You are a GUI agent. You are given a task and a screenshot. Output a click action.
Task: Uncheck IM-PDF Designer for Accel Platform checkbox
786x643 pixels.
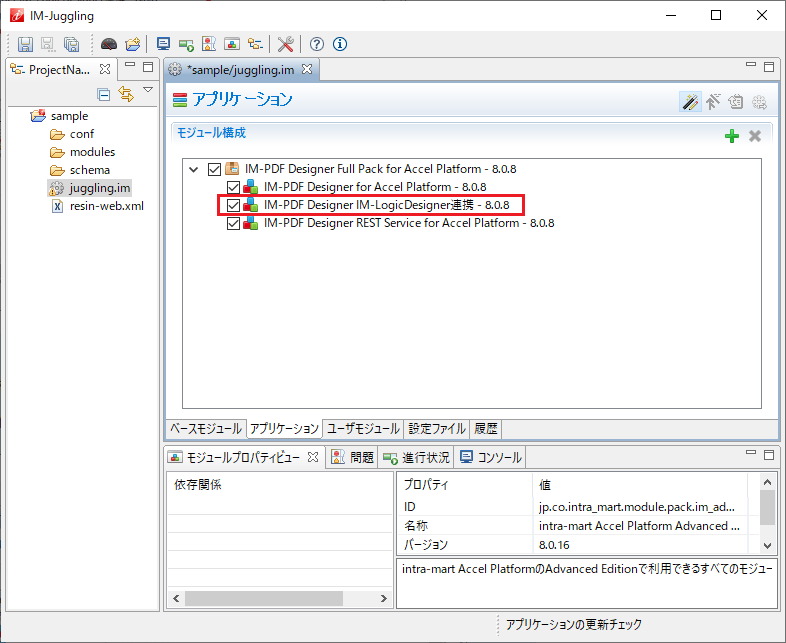click(234, 187)
